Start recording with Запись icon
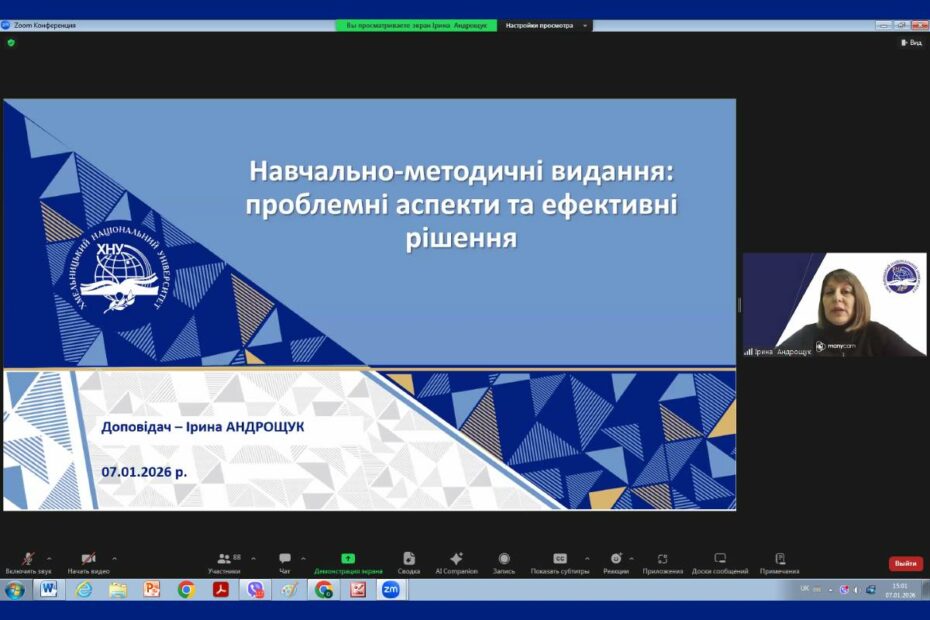The width and height of the screenshot is (930, 620). click(x=504, y=559)
